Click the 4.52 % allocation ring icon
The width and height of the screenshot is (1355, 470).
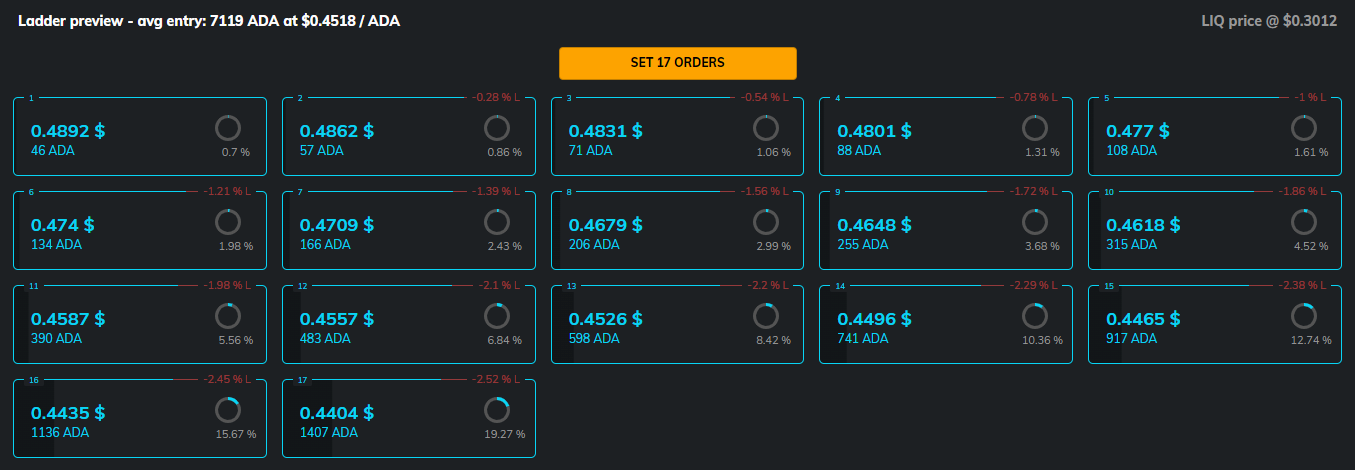pyautogui.click(x=1303, y=221)
